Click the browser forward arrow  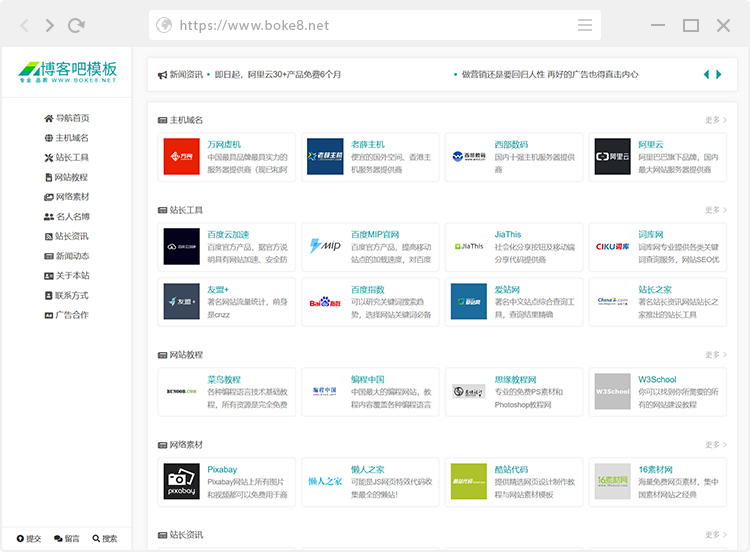click(x=50, y=25)
